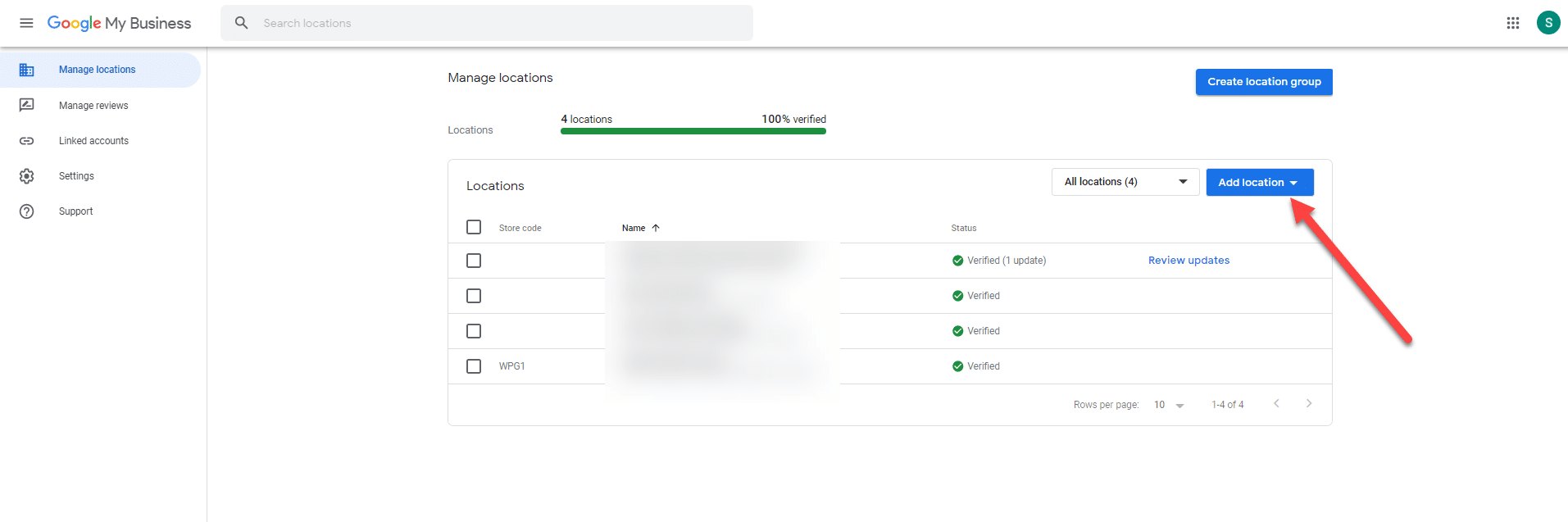Select the first location row checkbox

(474, 261)
